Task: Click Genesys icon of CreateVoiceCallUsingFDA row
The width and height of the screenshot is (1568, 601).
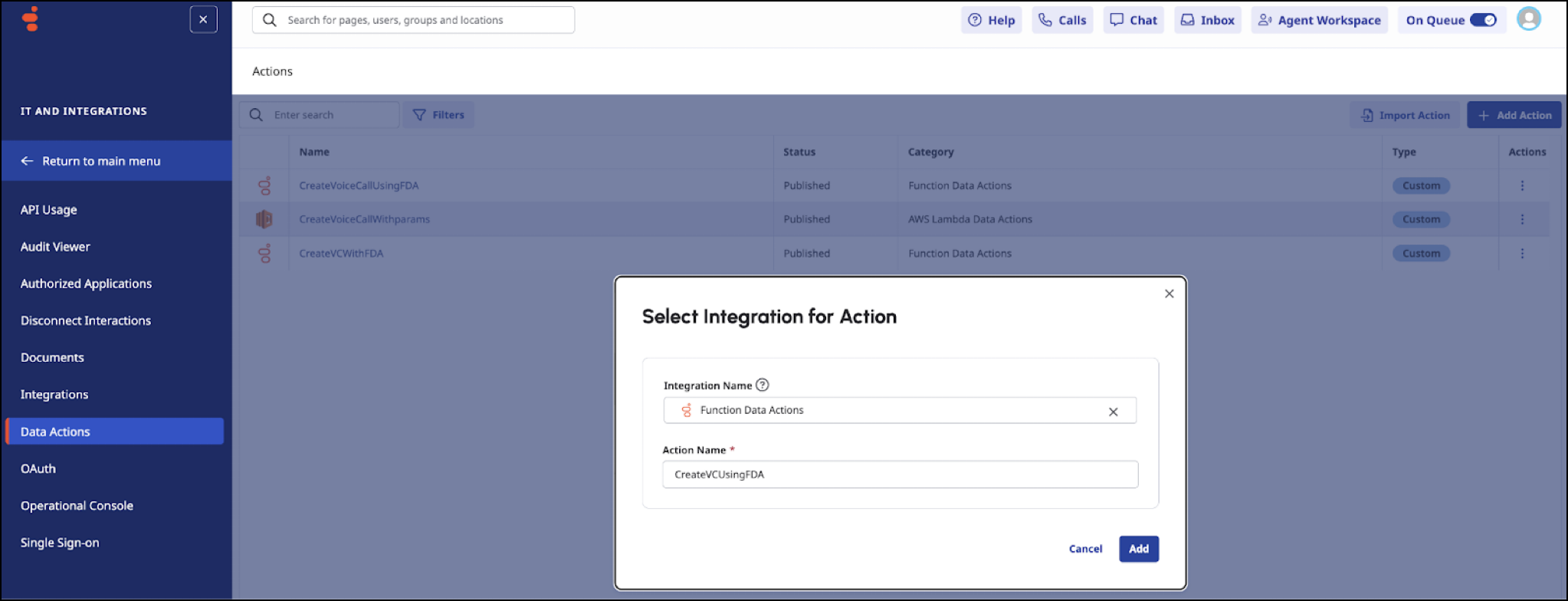Action: click(264, 186)
